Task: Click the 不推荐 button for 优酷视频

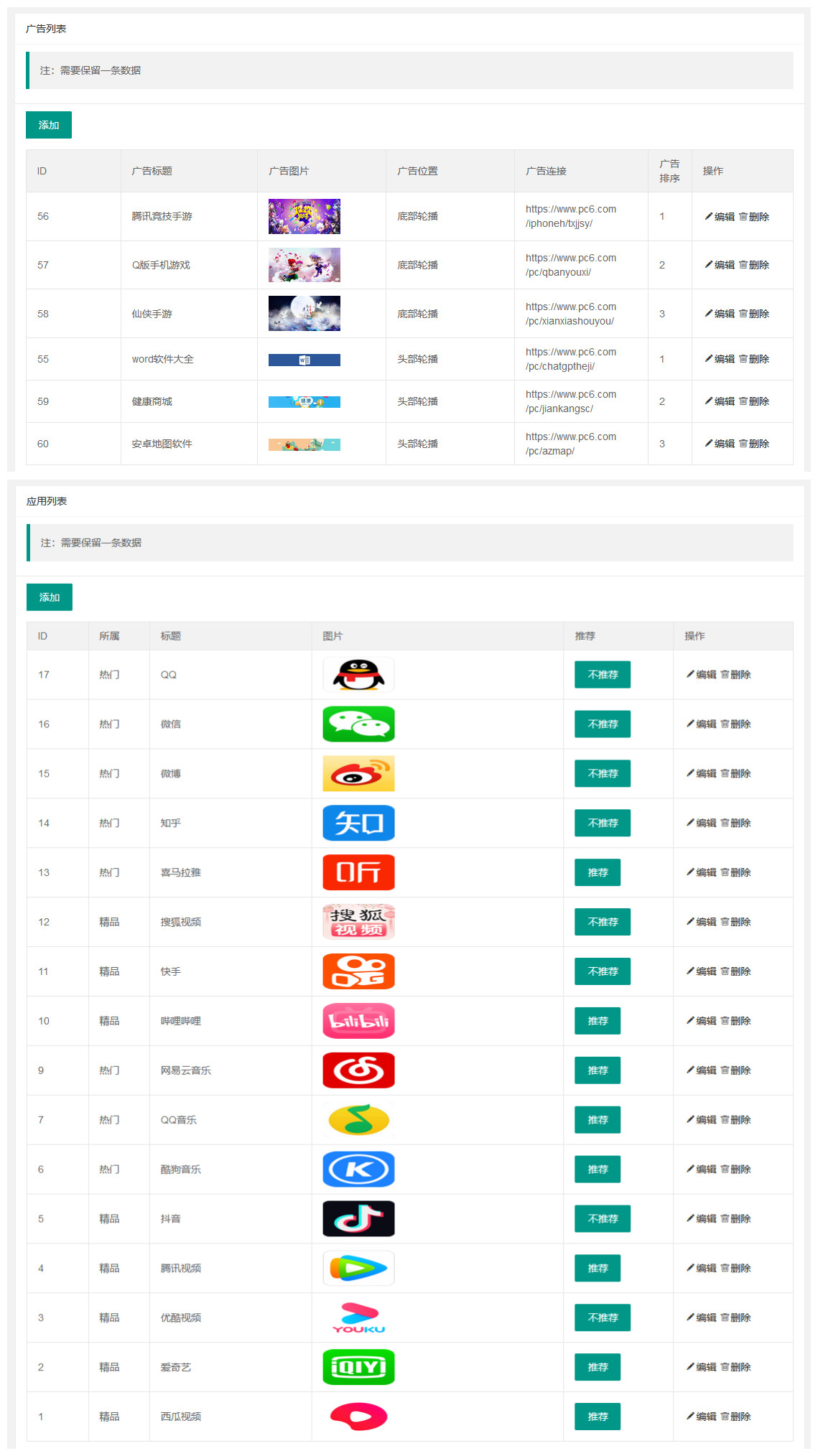Action: click(x=603, y=1318)
